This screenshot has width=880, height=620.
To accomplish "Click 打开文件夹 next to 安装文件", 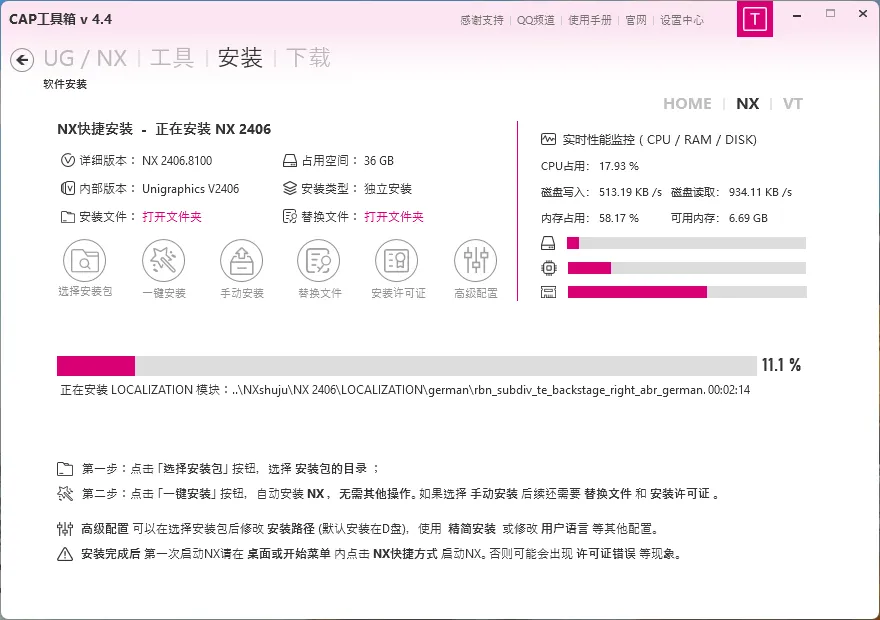I will 172,217.
